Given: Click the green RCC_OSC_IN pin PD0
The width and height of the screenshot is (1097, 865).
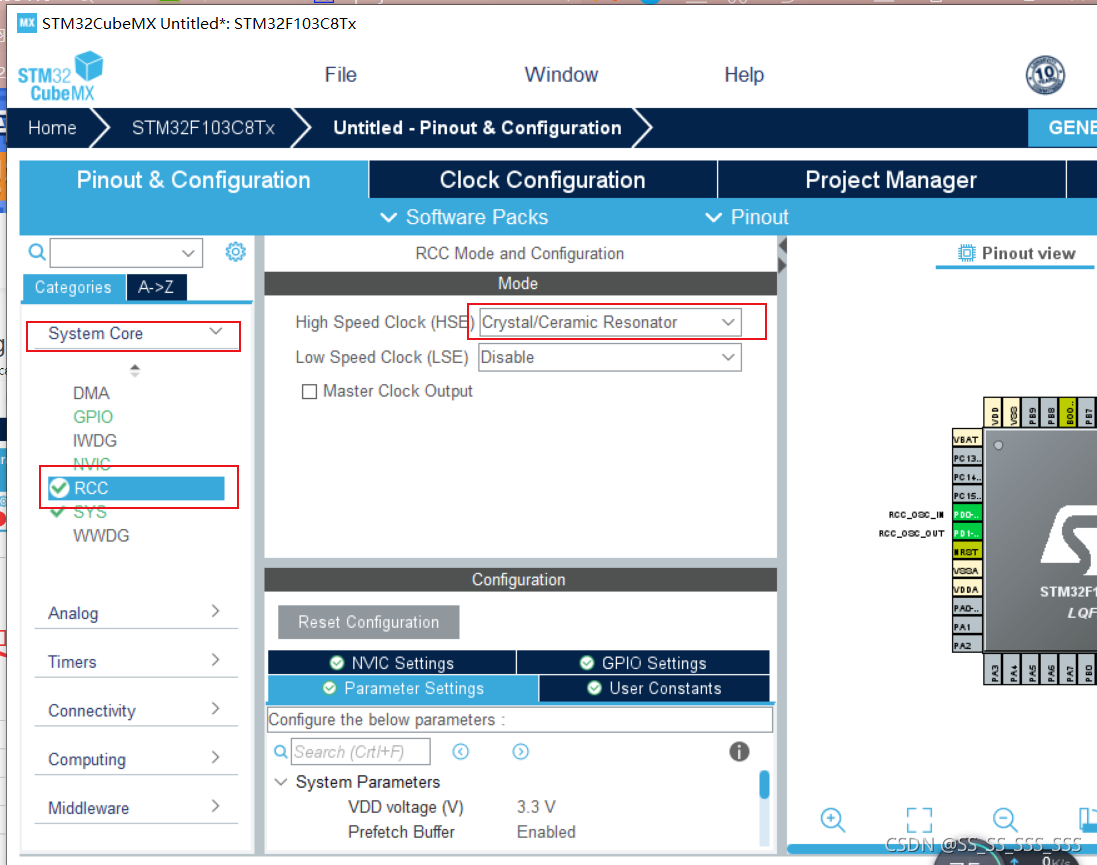Looking at the screenshot, I should tap(967, 514).
